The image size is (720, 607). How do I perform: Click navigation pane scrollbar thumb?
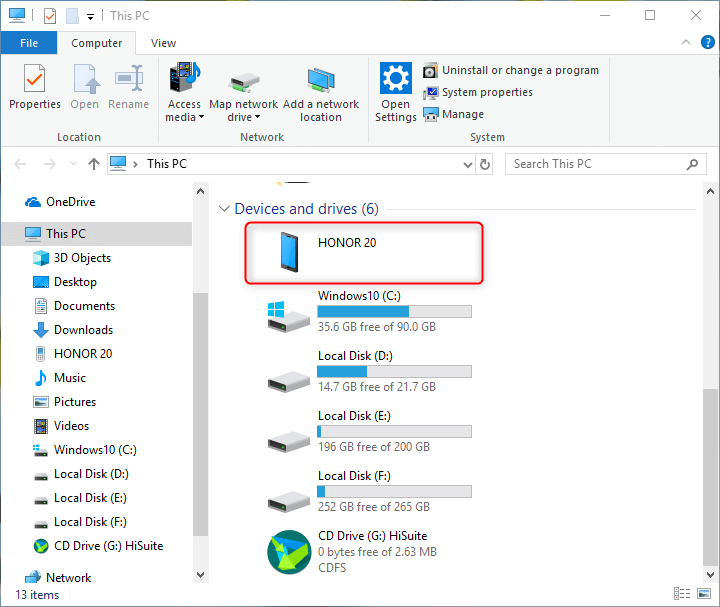coord(200,414)
